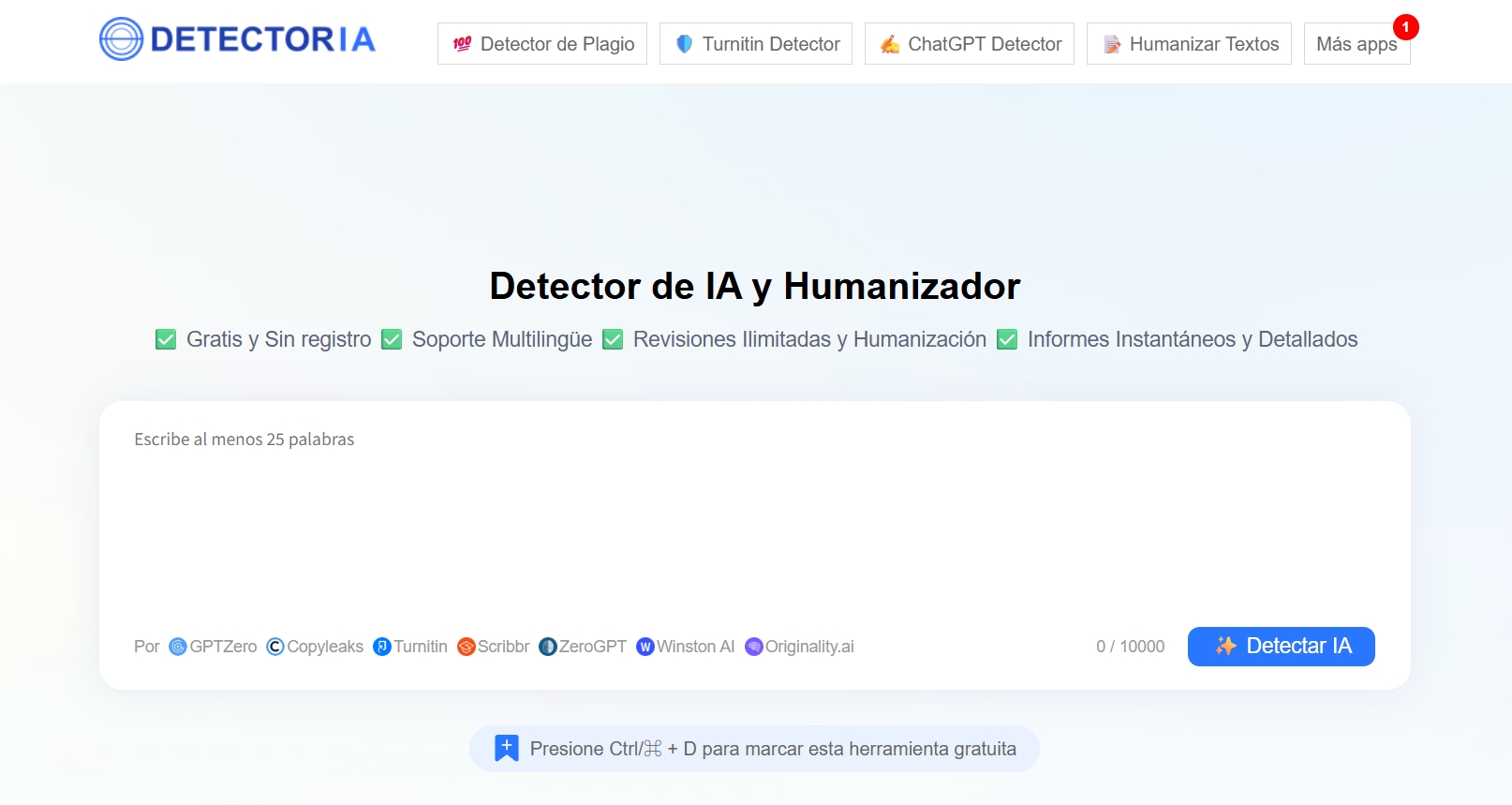Click the ZeroGPT logo icon
This screenshot has height=805, width=1512.
pos(548,647)
